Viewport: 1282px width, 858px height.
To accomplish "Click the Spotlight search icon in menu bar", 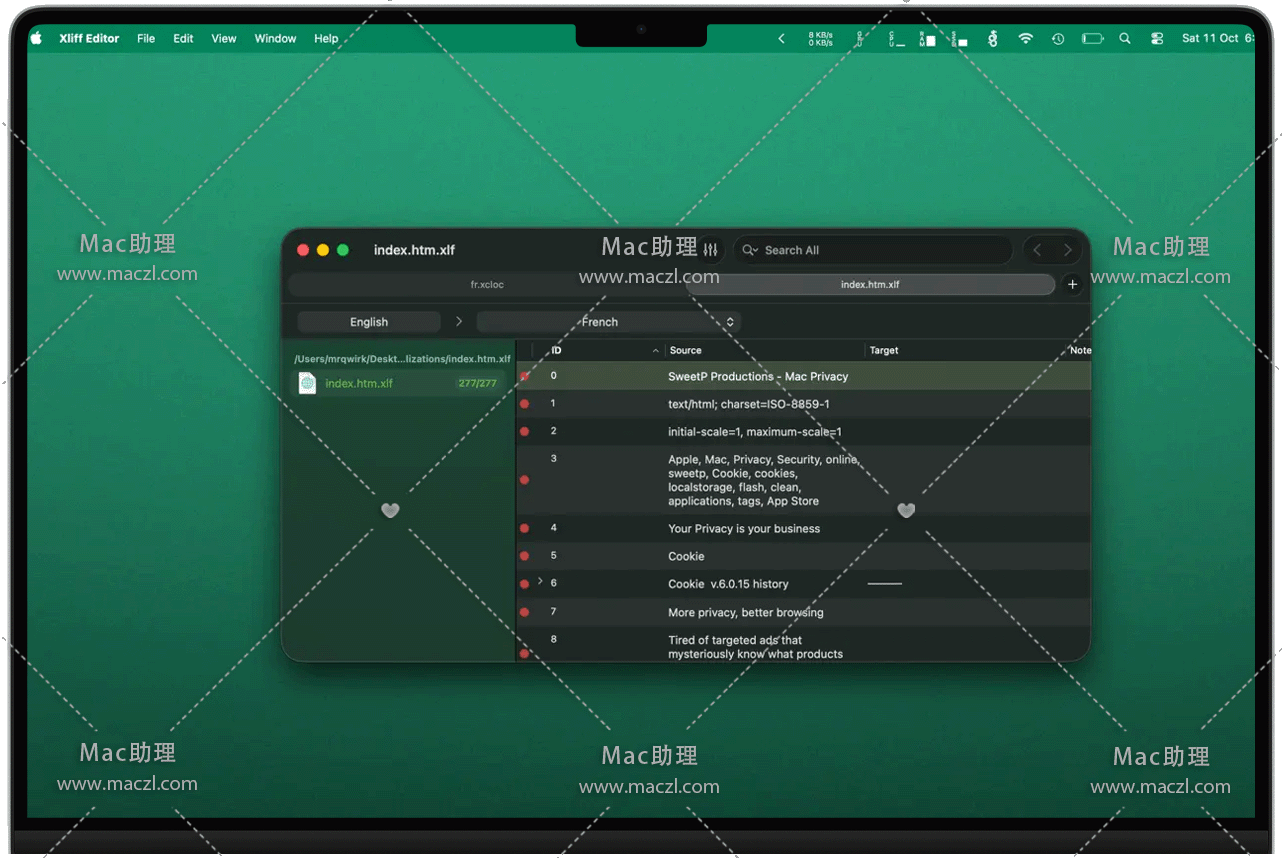I will tap(1125, 38).
